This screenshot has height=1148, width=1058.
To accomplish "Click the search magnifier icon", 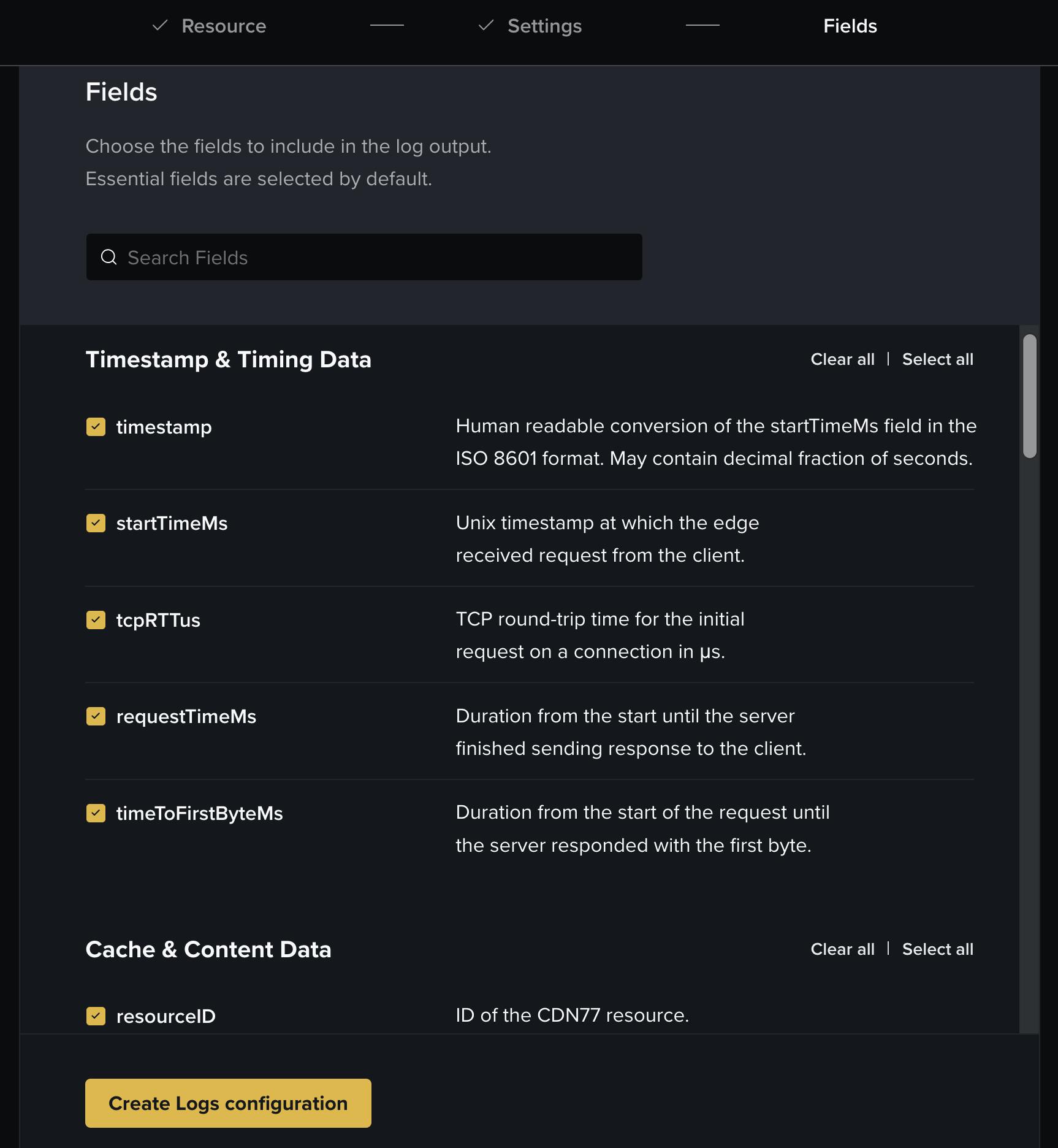I will pos(109,257).
